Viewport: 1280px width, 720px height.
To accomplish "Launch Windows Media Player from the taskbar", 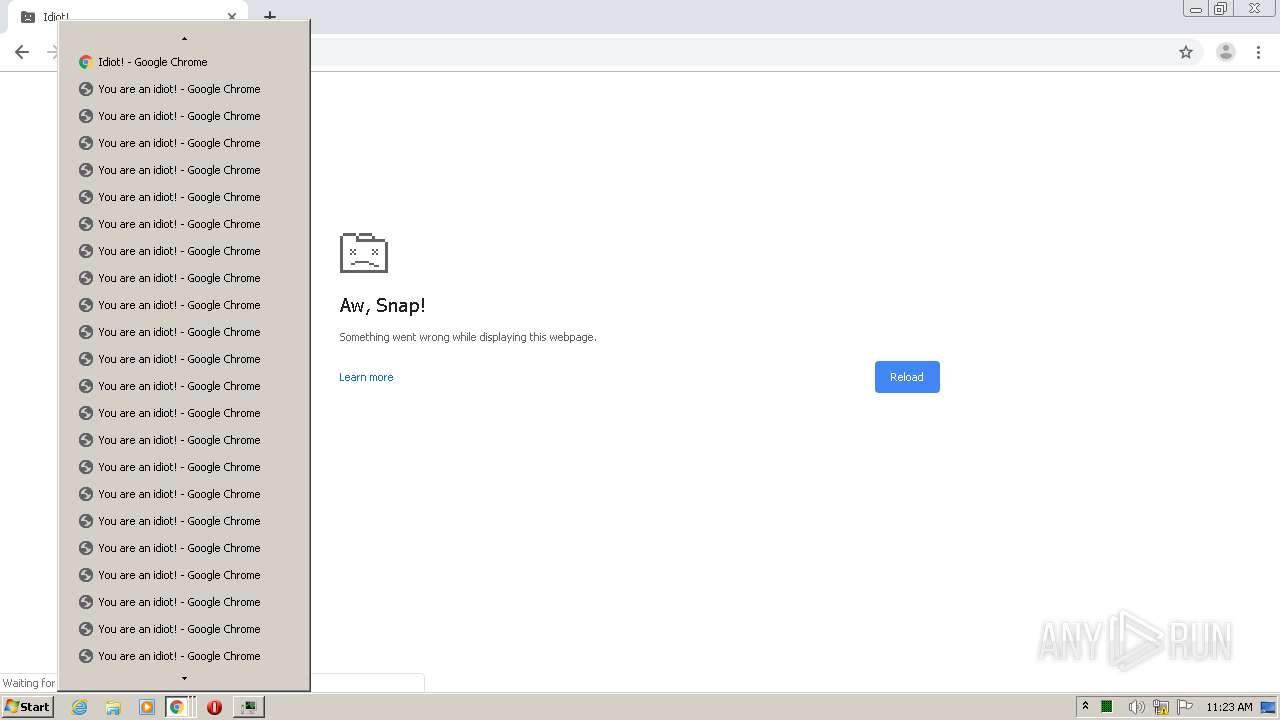I will click(x=147, y=707).
